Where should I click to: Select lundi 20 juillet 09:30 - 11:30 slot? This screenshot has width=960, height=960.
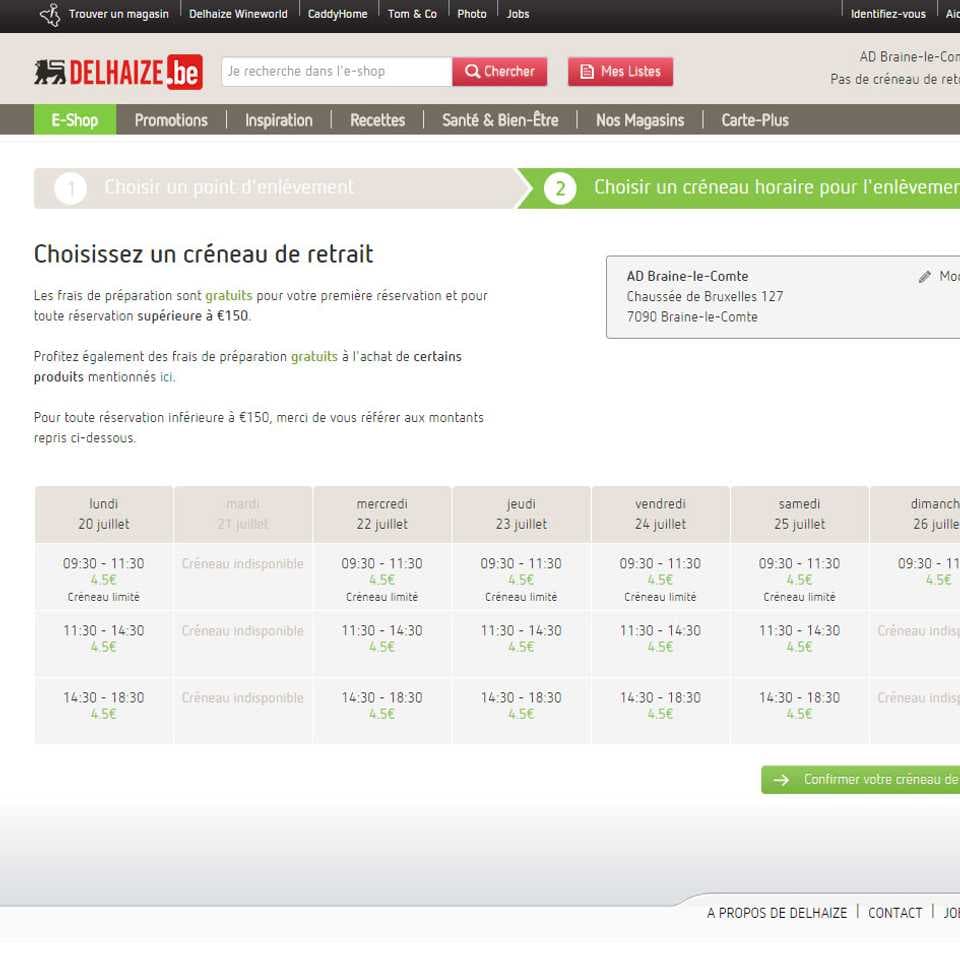[103, 577]
